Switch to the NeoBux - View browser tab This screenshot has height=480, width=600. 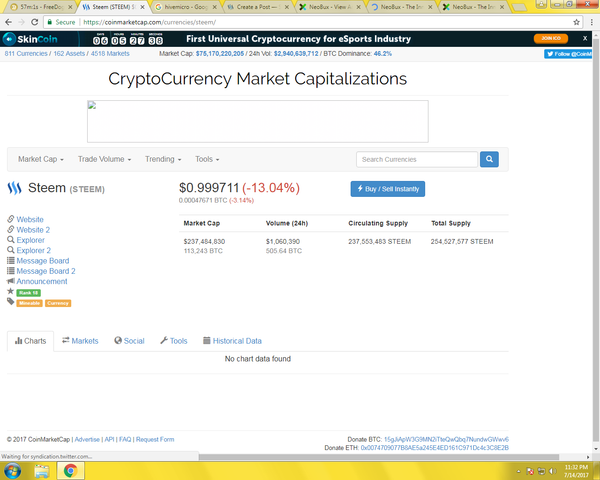click(329, 7)
